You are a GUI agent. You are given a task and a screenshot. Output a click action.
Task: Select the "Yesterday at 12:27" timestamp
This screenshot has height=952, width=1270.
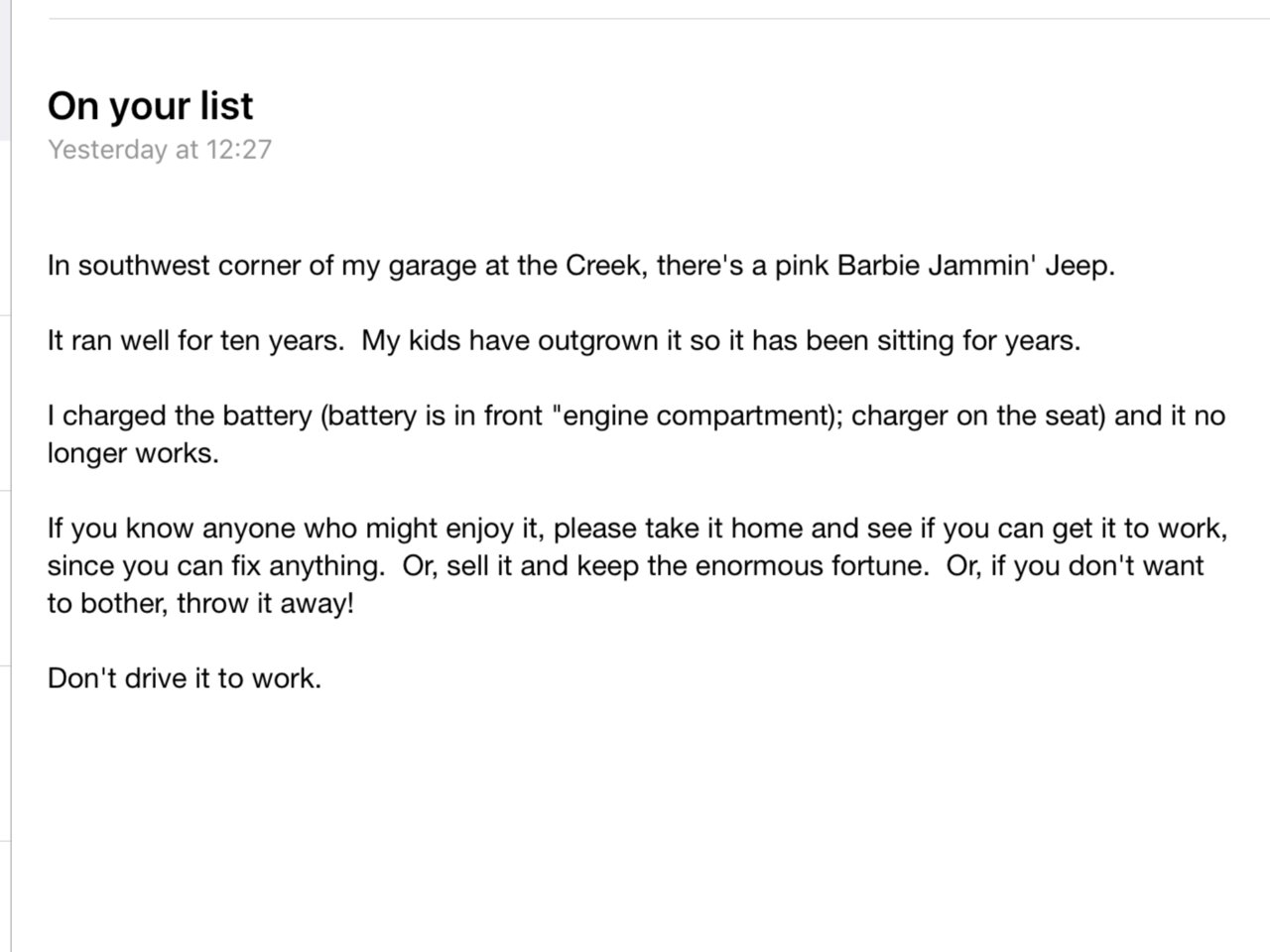(159, 150)
